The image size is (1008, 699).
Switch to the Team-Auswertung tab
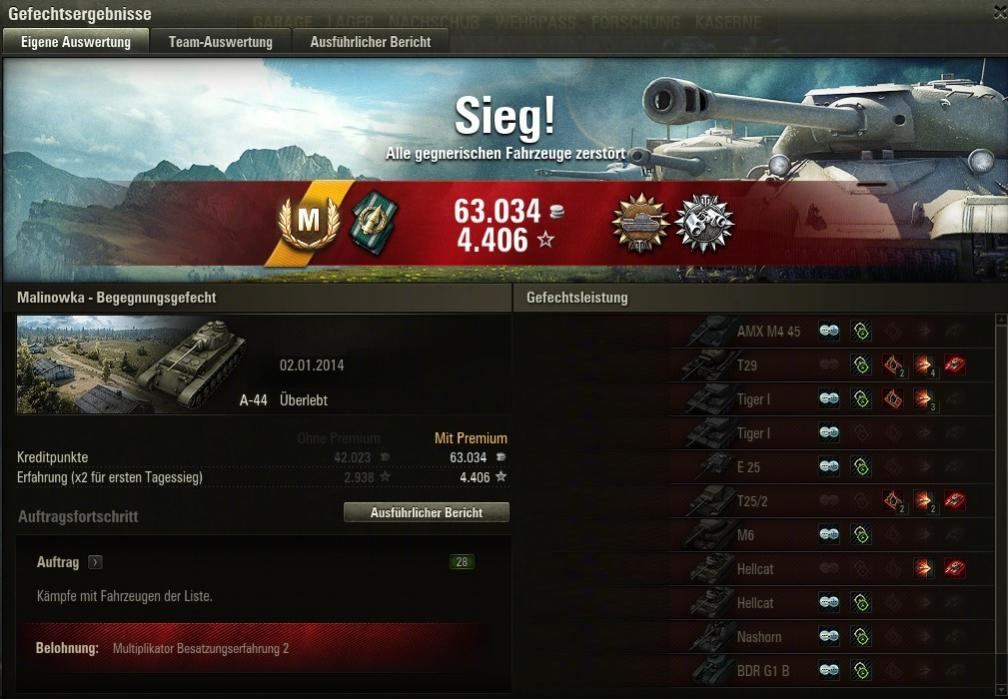point(220,42)
